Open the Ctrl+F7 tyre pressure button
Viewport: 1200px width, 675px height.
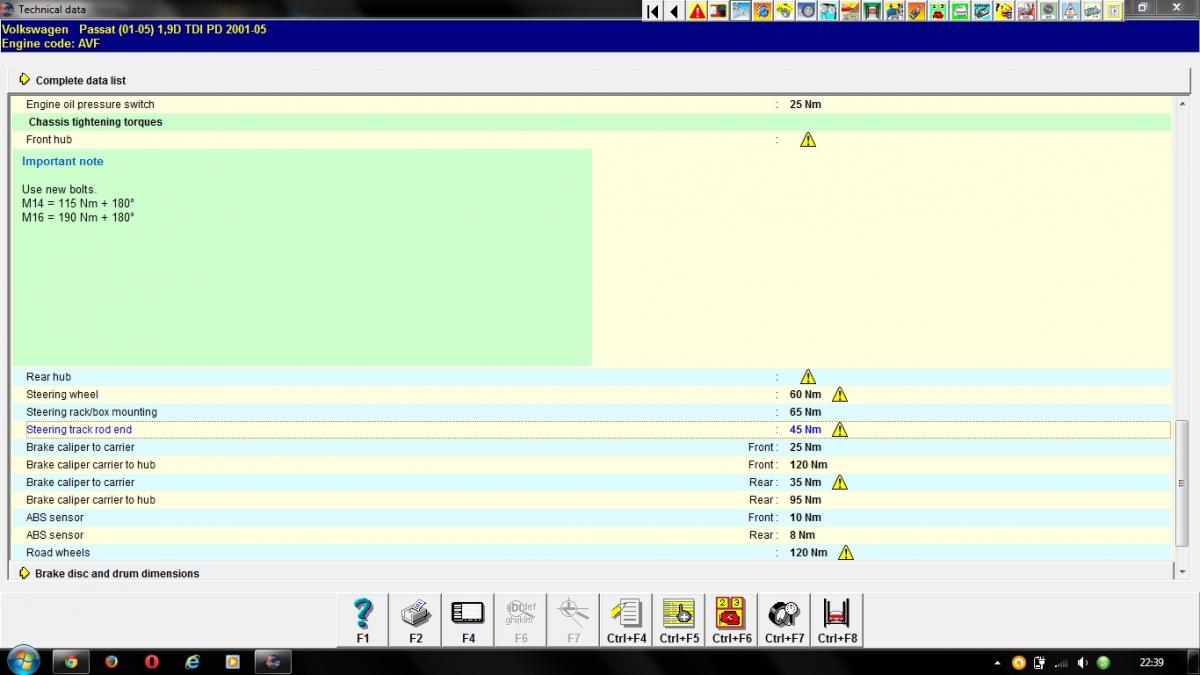784,619
